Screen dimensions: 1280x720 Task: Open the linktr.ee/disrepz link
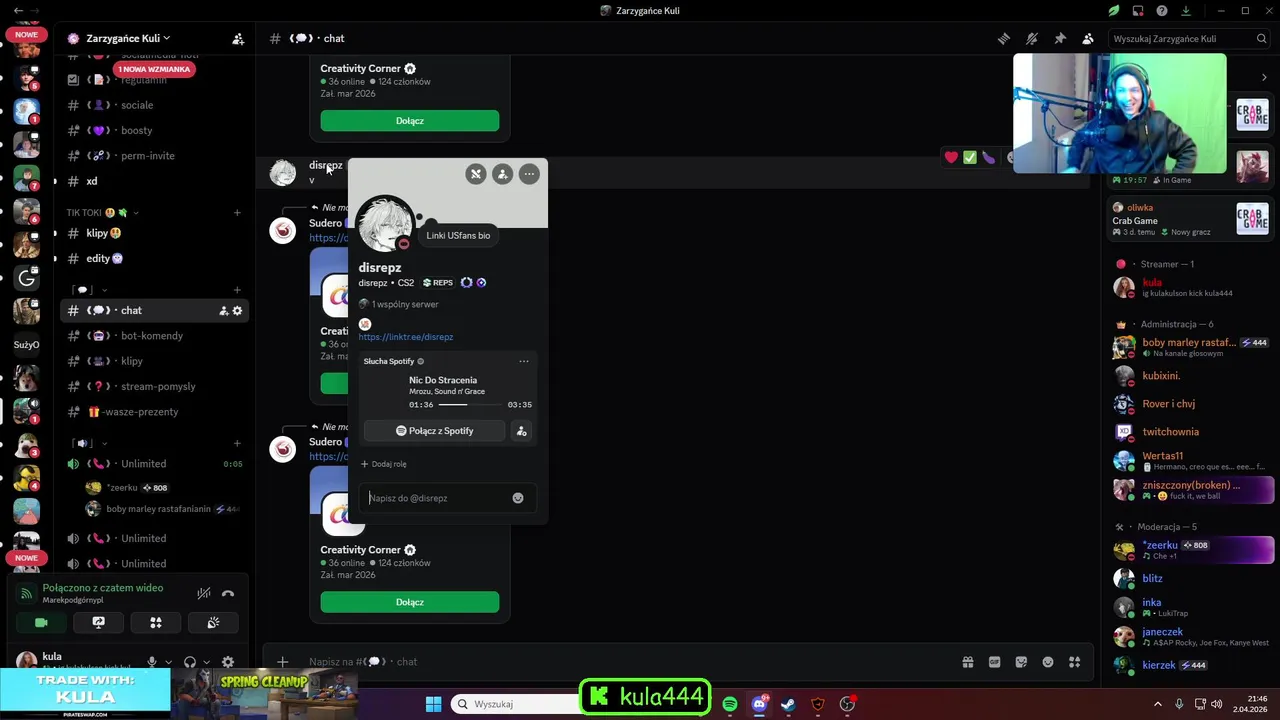[x=406, y=337]
